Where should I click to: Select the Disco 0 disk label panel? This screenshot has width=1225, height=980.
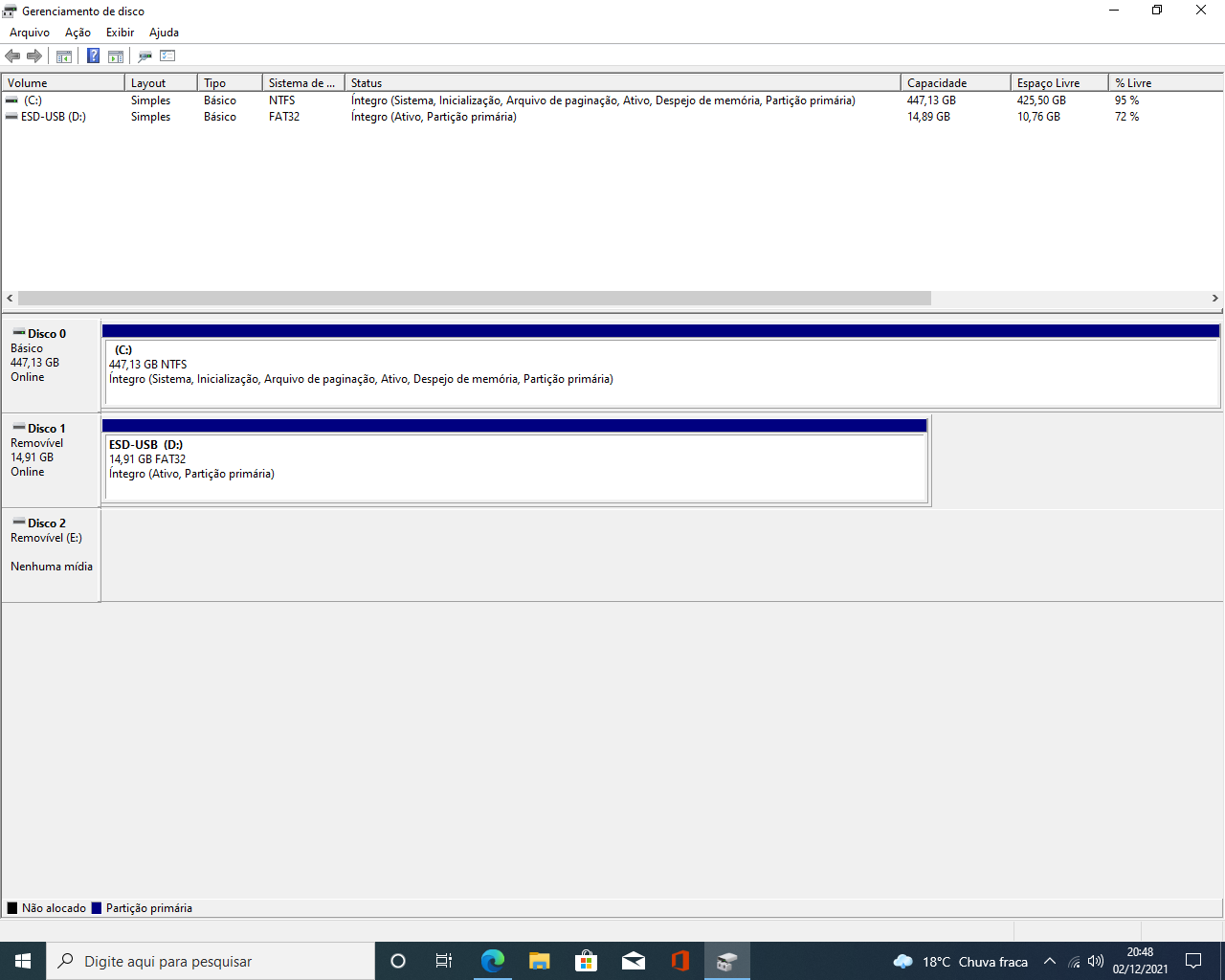[x=51, y=366]
